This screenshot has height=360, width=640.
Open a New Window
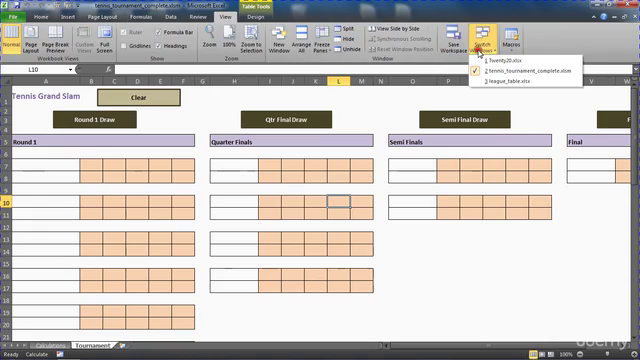point(279,39)
